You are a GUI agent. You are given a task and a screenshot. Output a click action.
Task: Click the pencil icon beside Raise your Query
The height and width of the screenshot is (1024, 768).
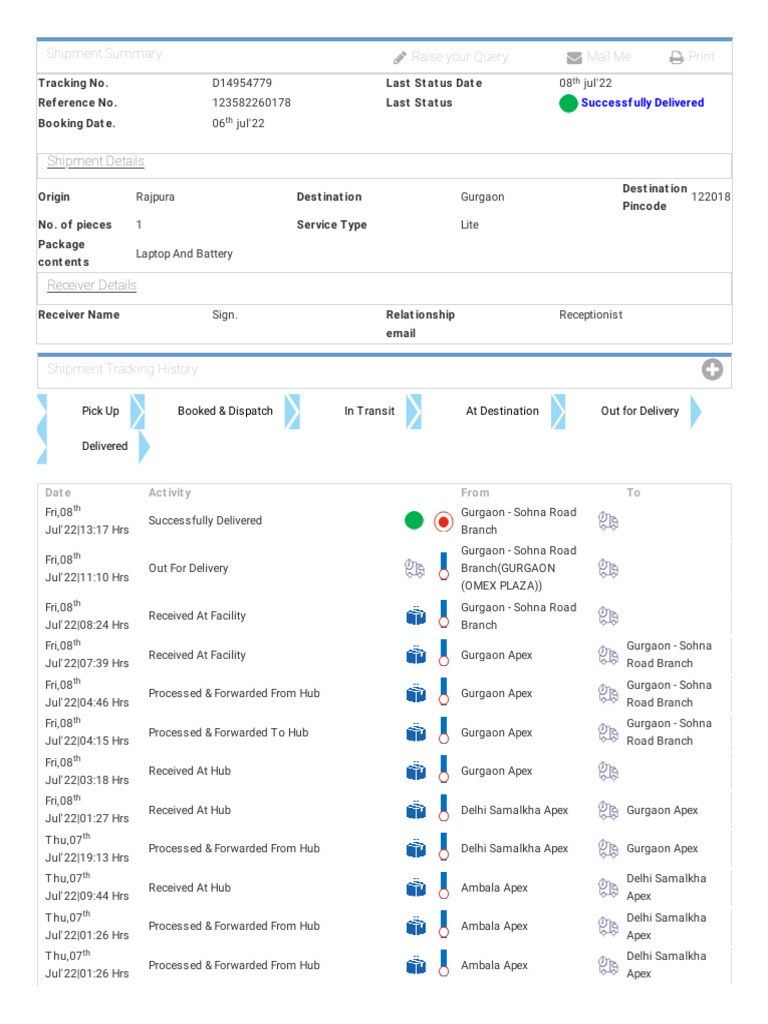400,58
